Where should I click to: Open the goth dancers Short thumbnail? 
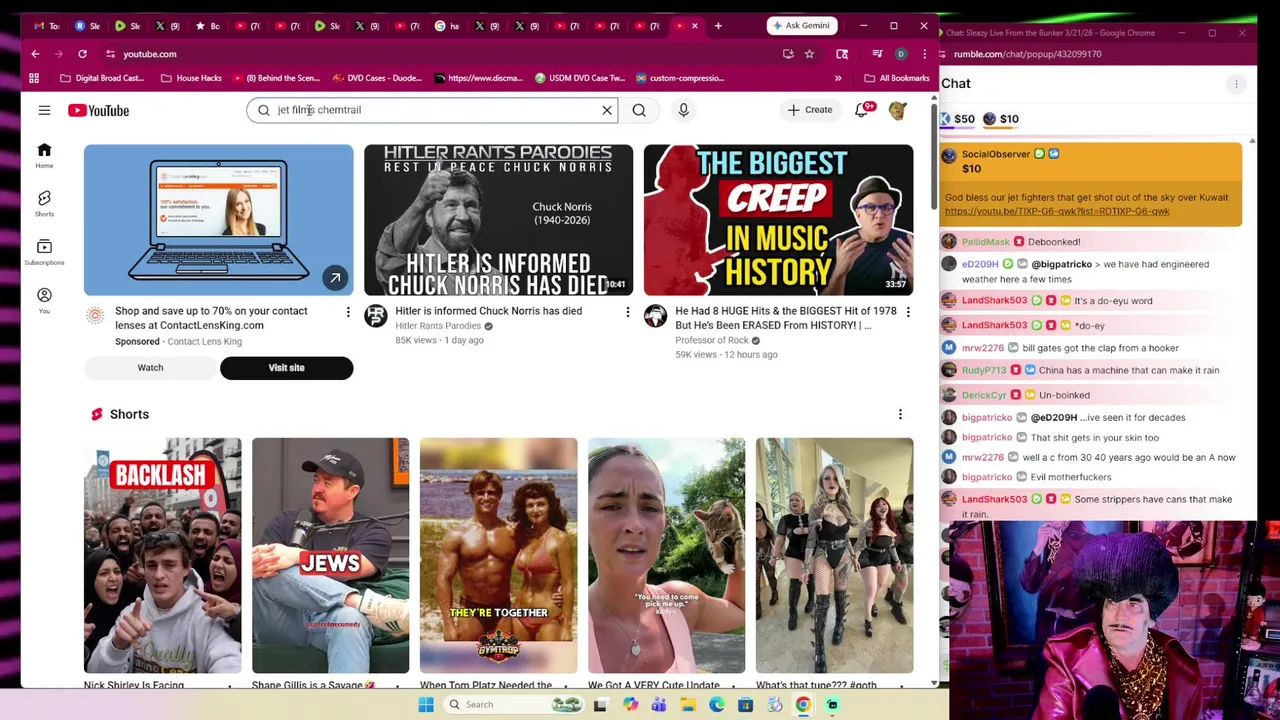pyautogui.click(x=834, y=555)
